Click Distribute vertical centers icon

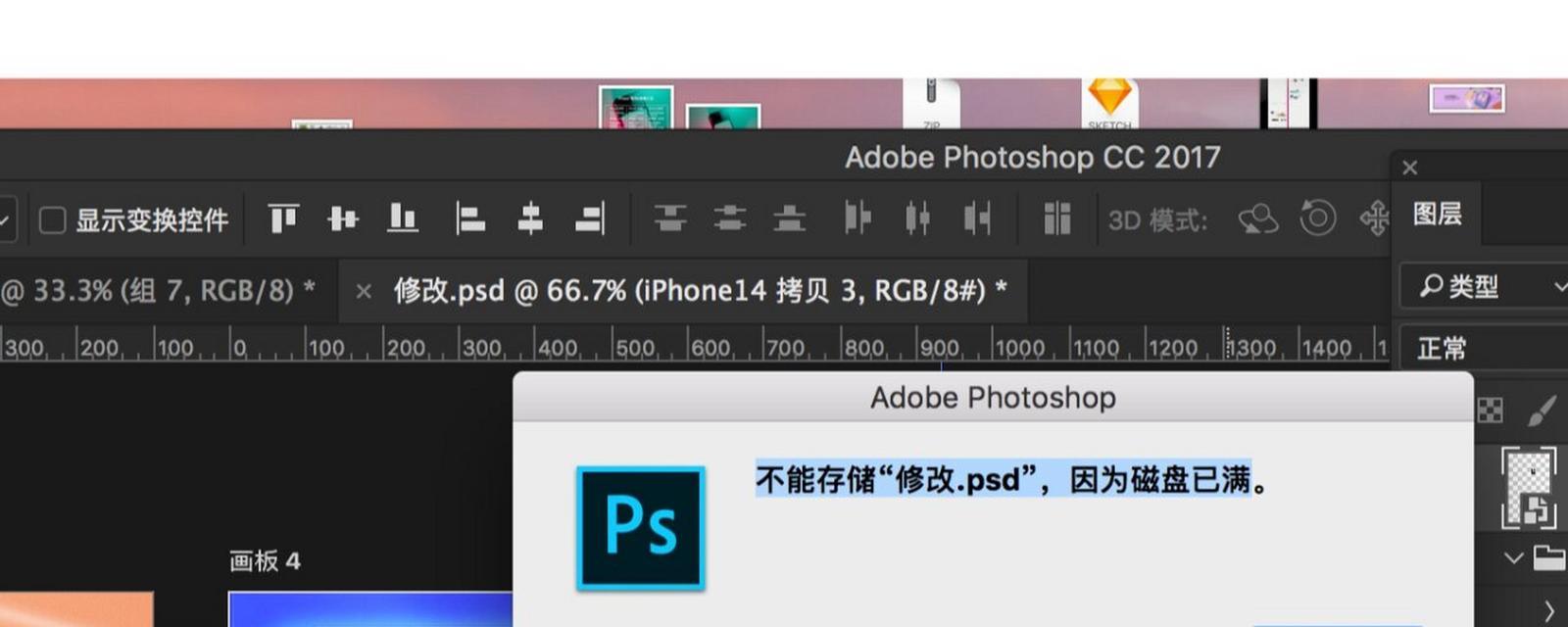tap(730, 217)
